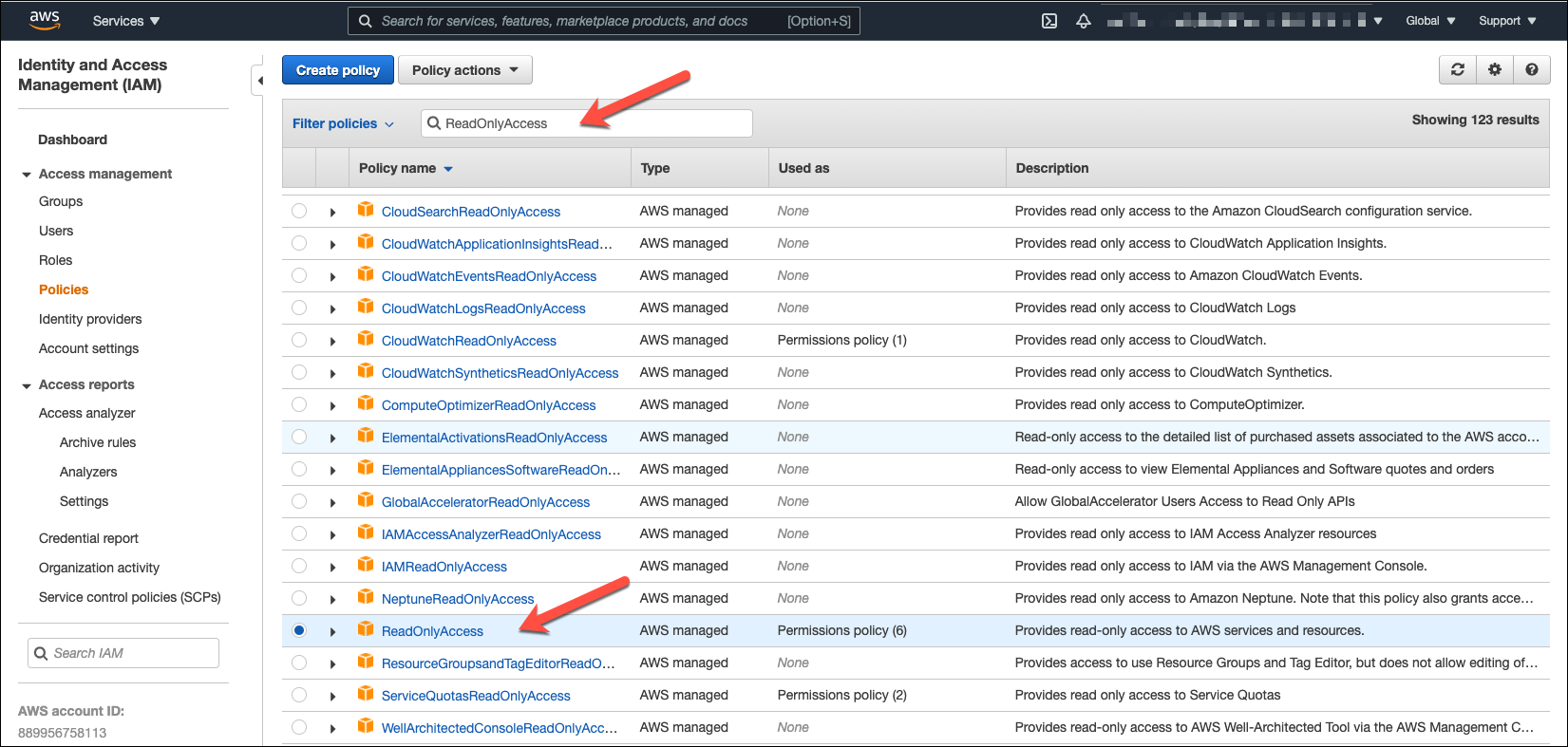Image resolution: width=1568 pixels, height=747 pixels.
Task: Click the ReadOnlyAccess policy filter search field
Action: (x=587, y=123)
